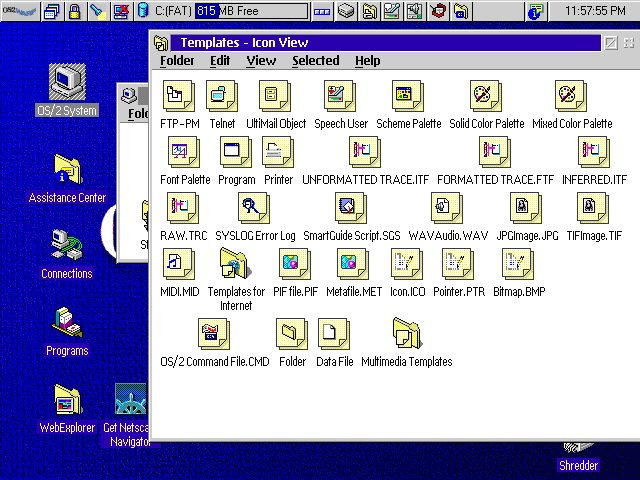The image size is (640, 480).
Task: Select the Printer template icon
Action: point(278,152)
